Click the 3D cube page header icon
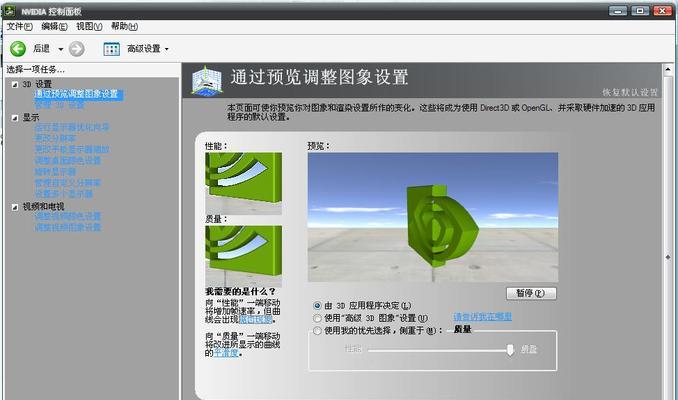This screenshot has height=400, width=678. [207, 80]
